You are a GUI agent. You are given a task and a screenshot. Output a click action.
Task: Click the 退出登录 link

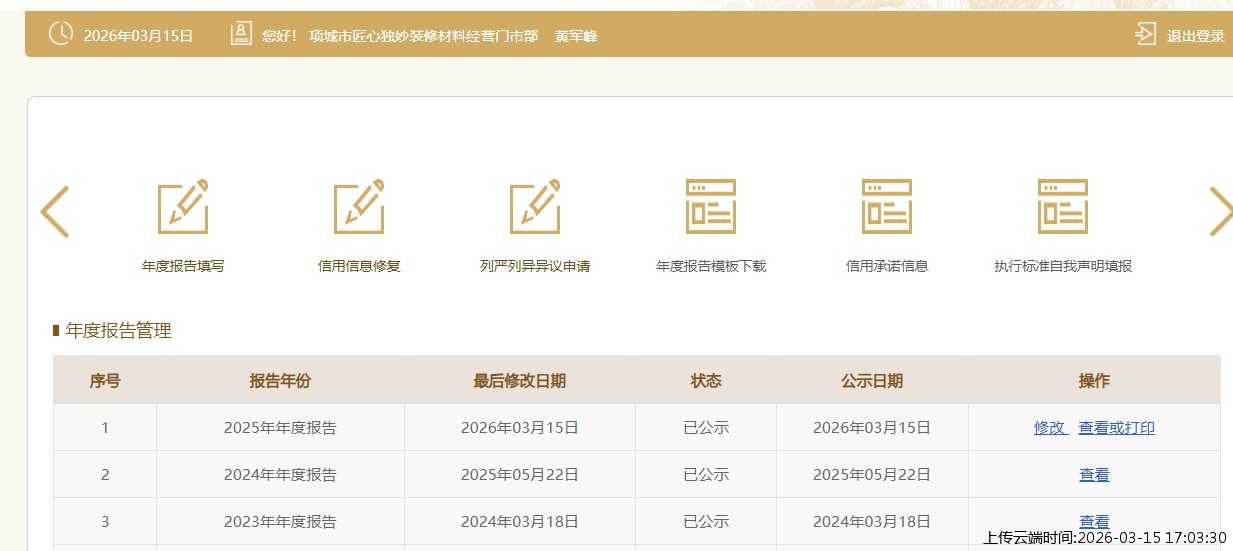coord(1195,36)
